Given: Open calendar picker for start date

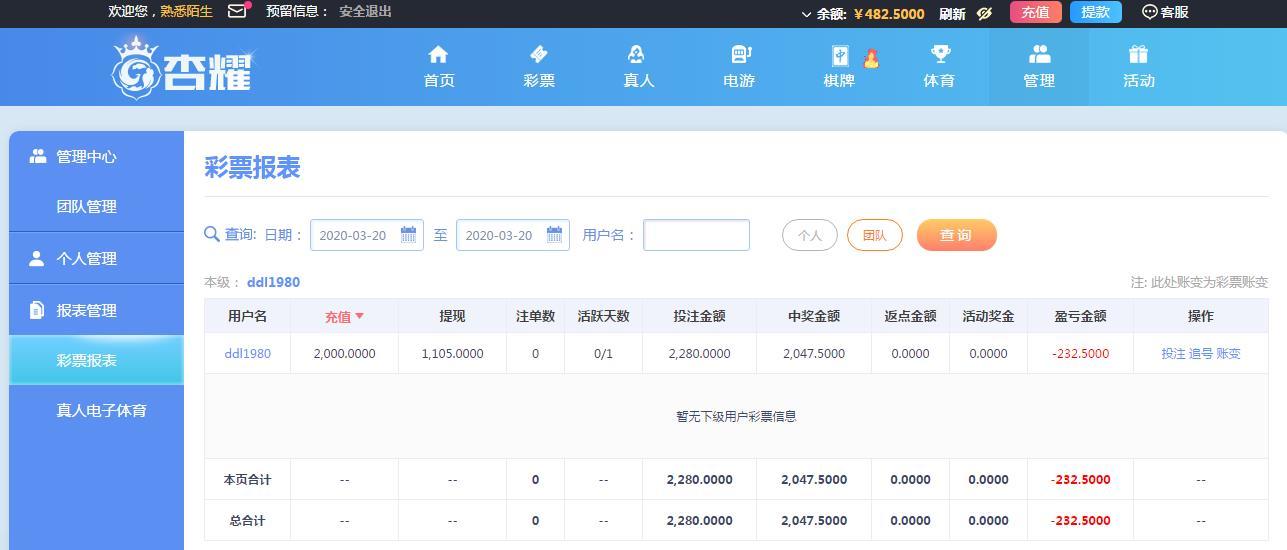Looking at the screenshot, I should [x=408, y=235].
